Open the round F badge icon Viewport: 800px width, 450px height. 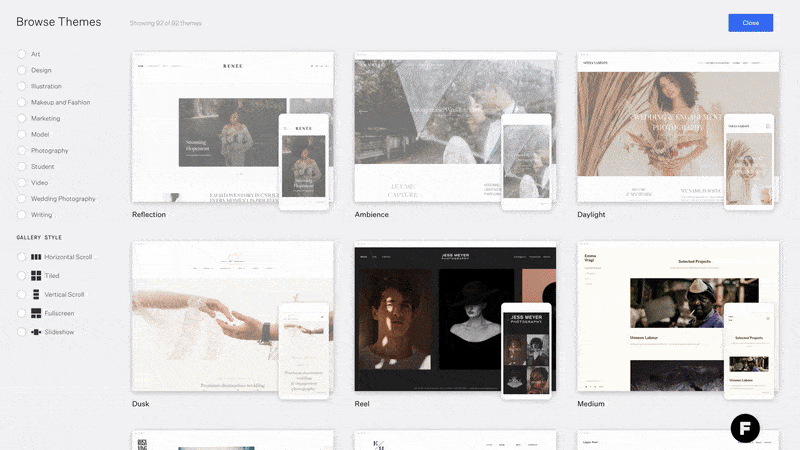click(745, 428)
